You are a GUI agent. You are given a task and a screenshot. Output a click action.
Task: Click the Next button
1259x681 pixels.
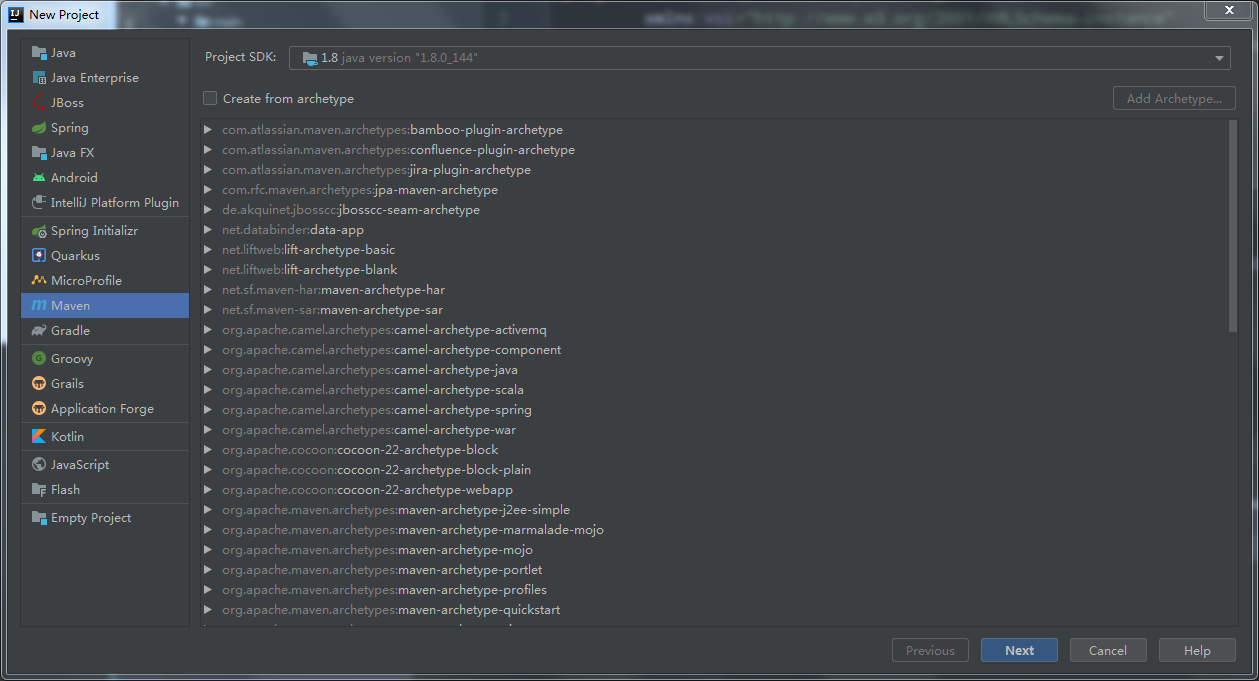[1019, 650]
